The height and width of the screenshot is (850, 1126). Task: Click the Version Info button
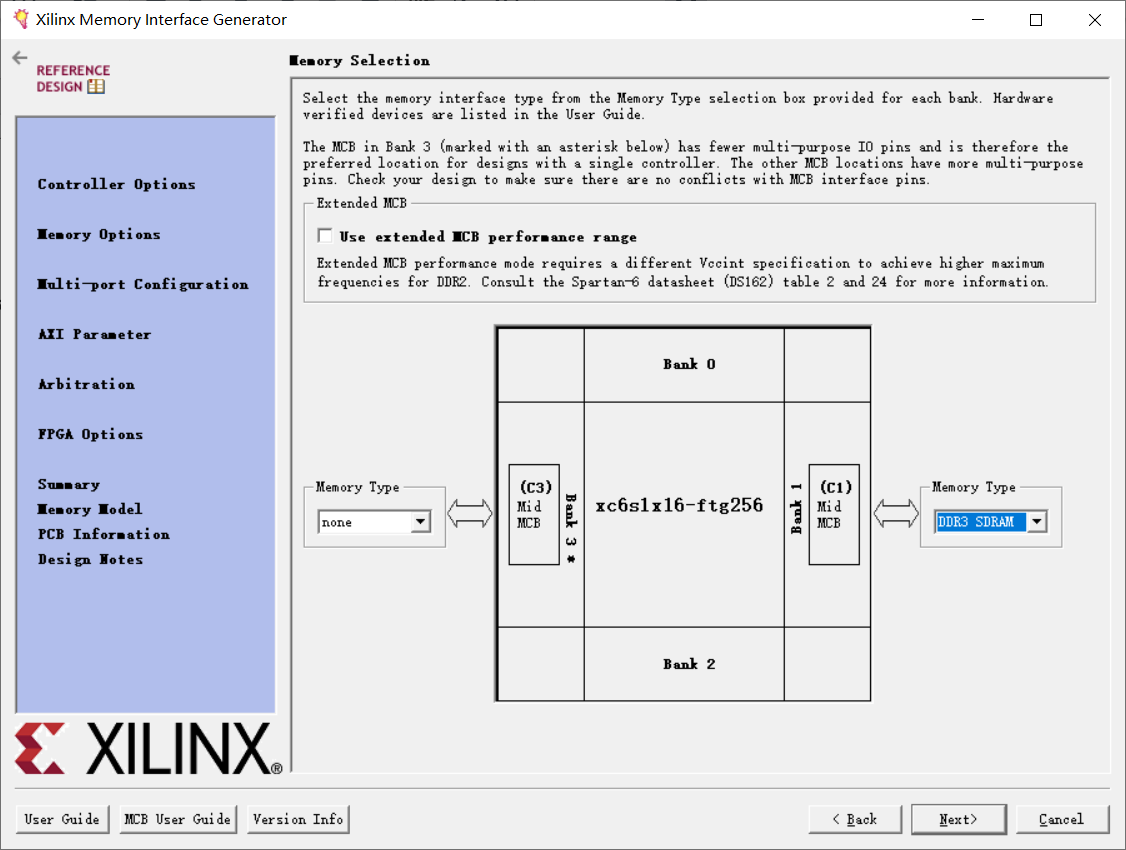(x=298, y=819)
